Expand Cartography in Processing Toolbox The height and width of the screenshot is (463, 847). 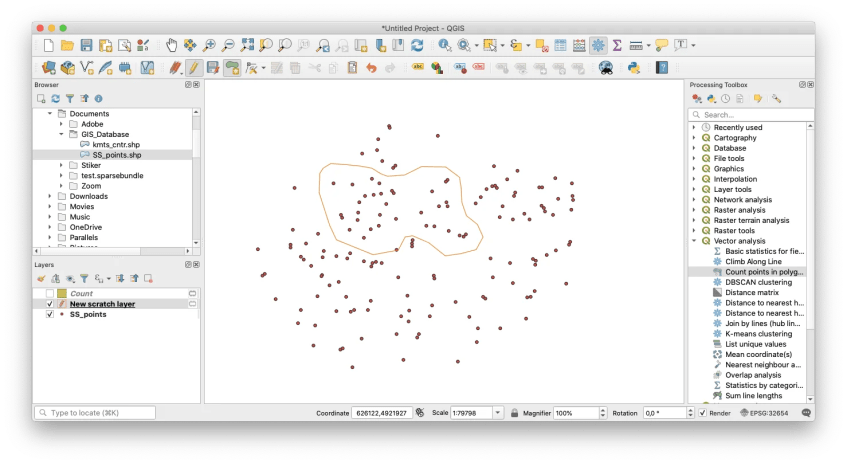coord(694,138)
